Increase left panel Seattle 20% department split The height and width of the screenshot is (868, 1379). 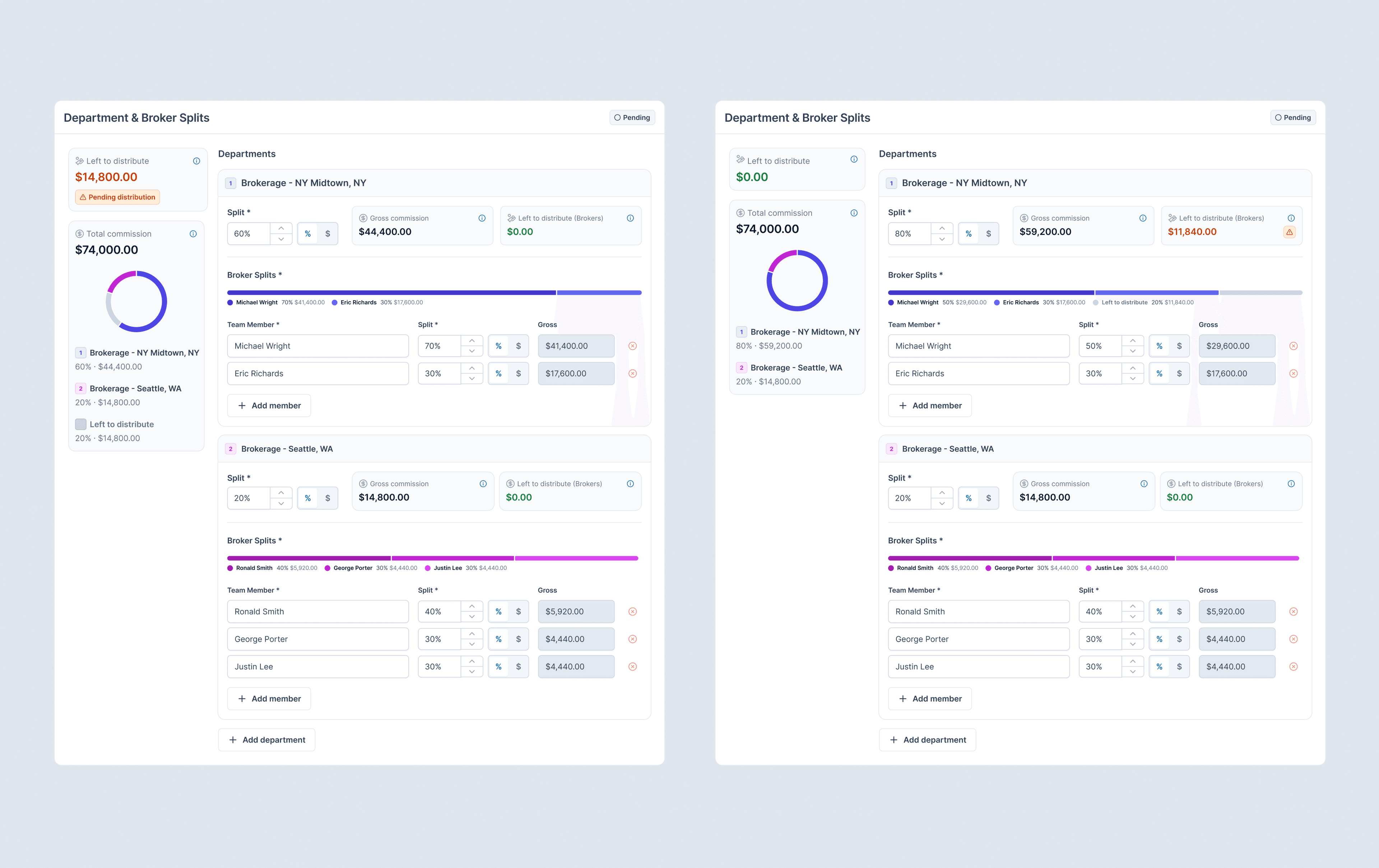(x=281, y=492)
